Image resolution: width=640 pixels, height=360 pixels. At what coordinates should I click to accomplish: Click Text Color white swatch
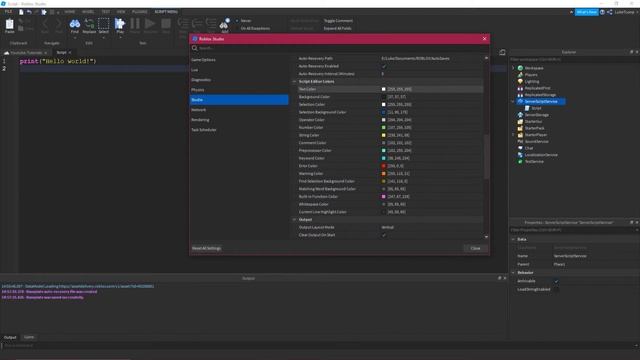click(x=384, y=89)
